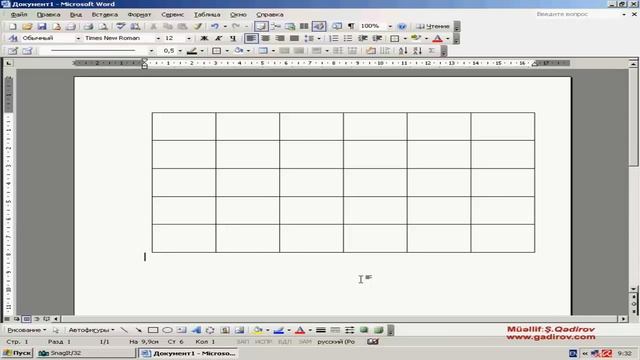
Task: Open the Вставка menu
Action: (104, 14)
